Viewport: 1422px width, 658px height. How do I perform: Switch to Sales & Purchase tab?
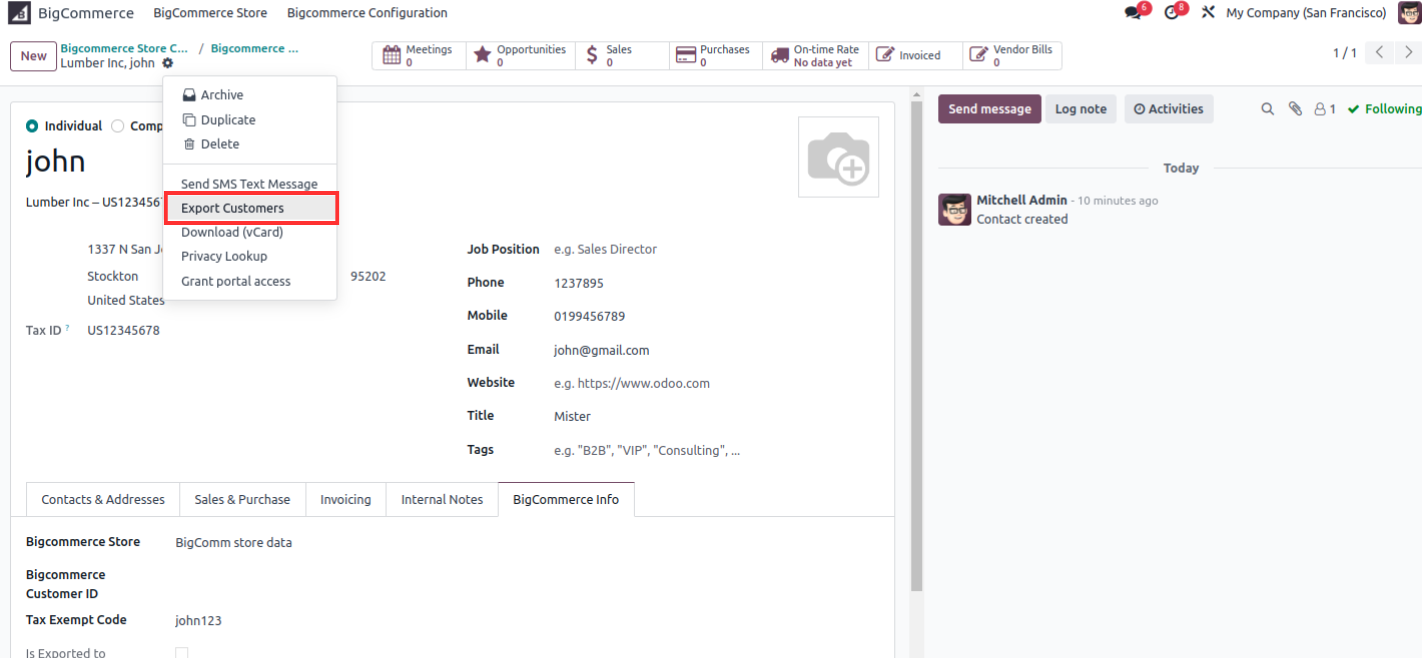click(x=242, y=499)
